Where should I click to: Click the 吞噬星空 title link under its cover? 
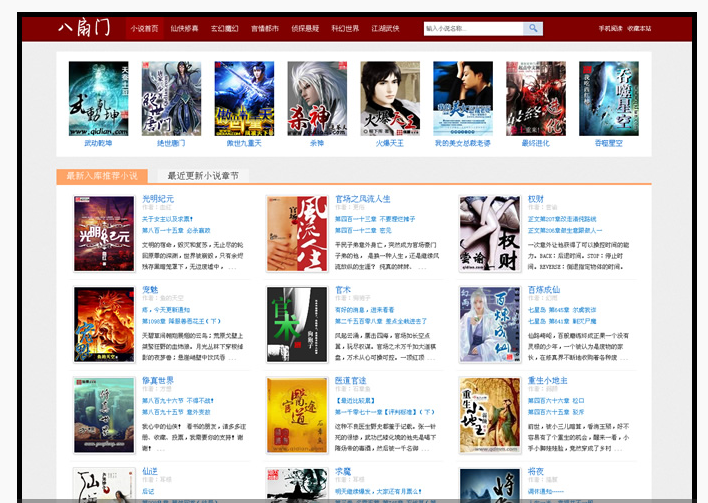point(609,143)
